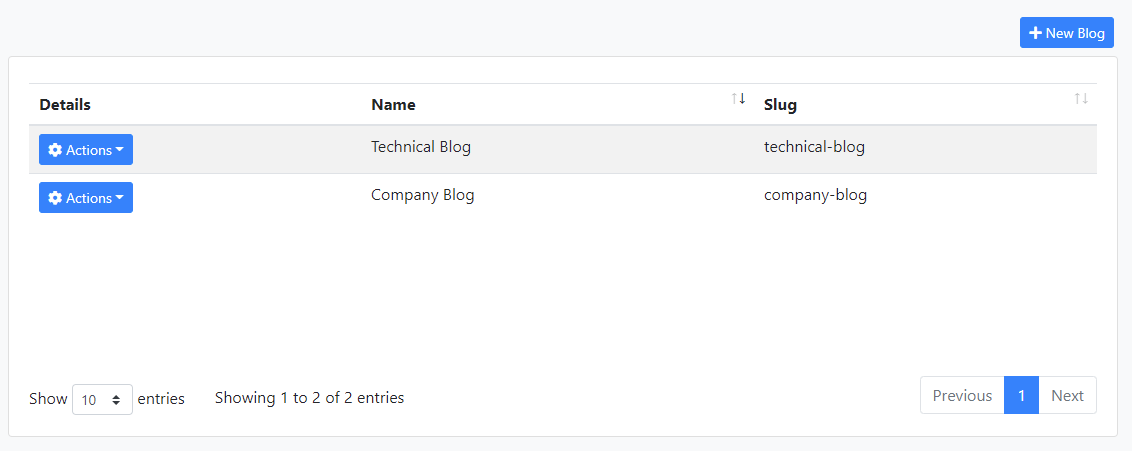
Task: Click the 'Showing 1 to 2' entries info
Action: coord(309,398)
